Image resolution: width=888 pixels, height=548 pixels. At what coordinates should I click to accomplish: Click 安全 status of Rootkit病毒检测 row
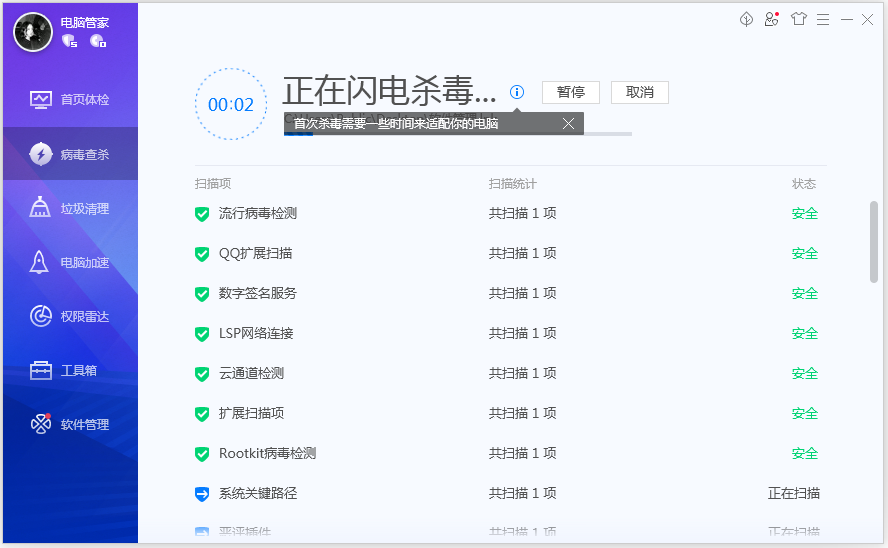pyautogui.click(x=805, y=453)
